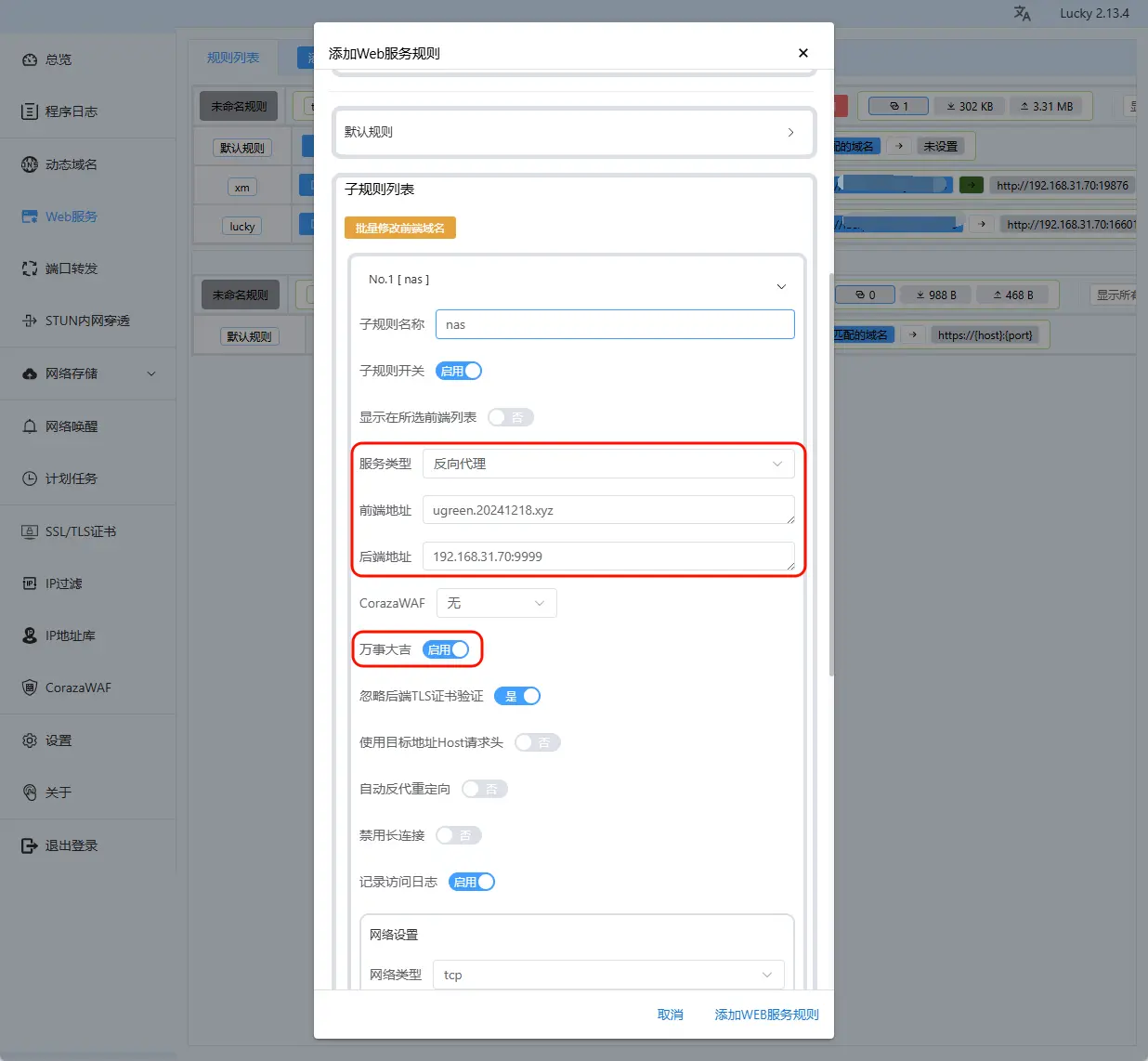The height and width of the screenshot is (1061, 1148).
Task: Open the 总览 overview icon in sidebar
Action: pyautogui.click(x=30, y=59)
